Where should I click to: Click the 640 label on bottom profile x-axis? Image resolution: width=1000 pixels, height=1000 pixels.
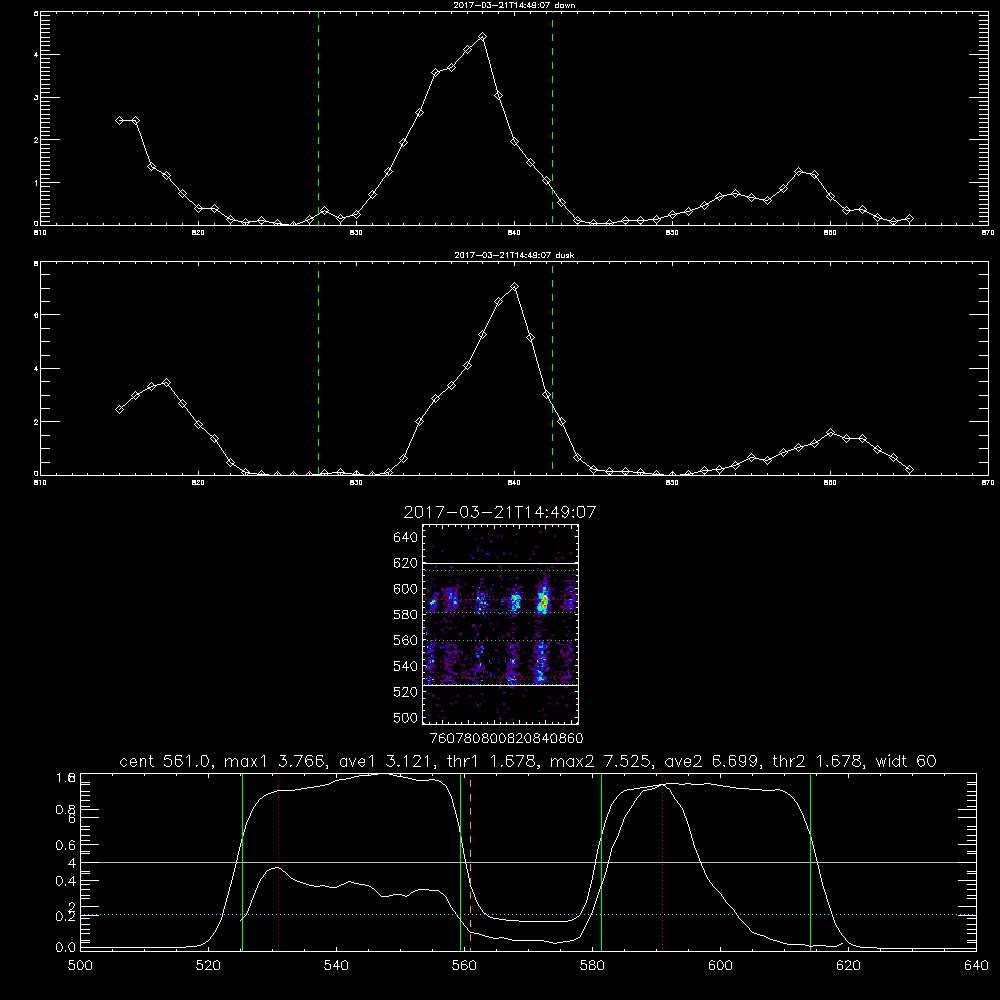[976, 966]
